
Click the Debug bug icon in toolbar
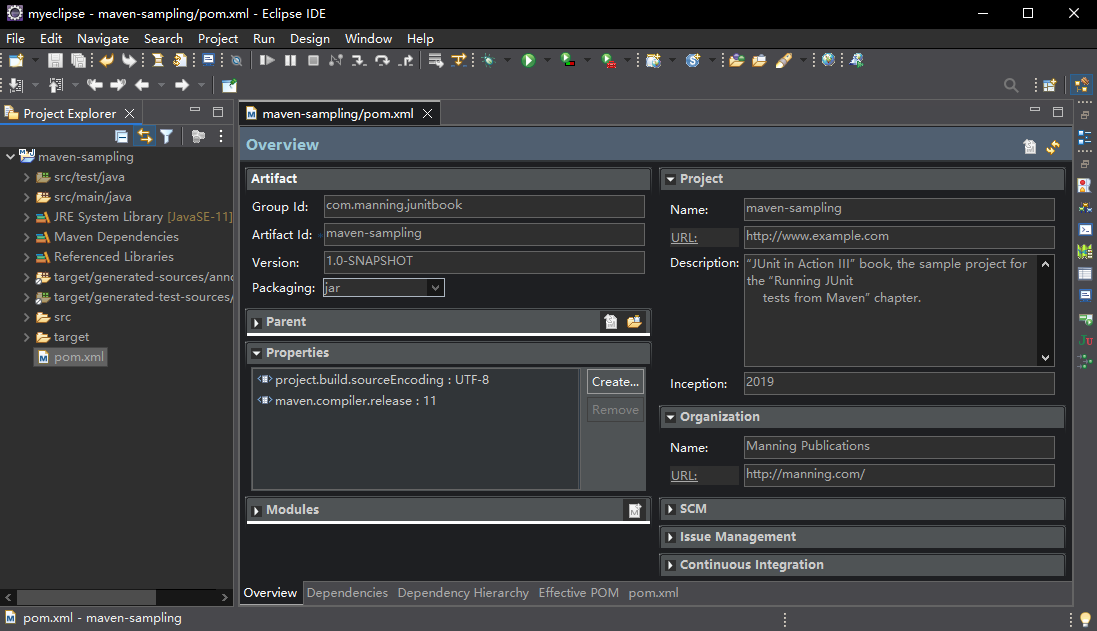click(x=488, y=61)
